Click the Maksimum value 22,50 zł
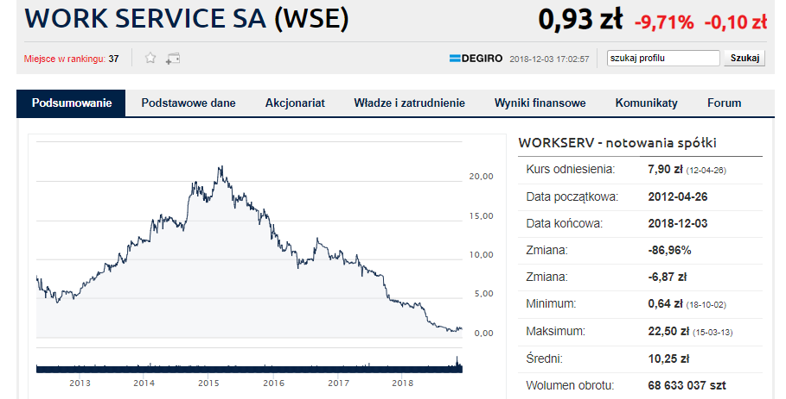The image size is (786, 399). pyautogui.click(x=668, y=331)
